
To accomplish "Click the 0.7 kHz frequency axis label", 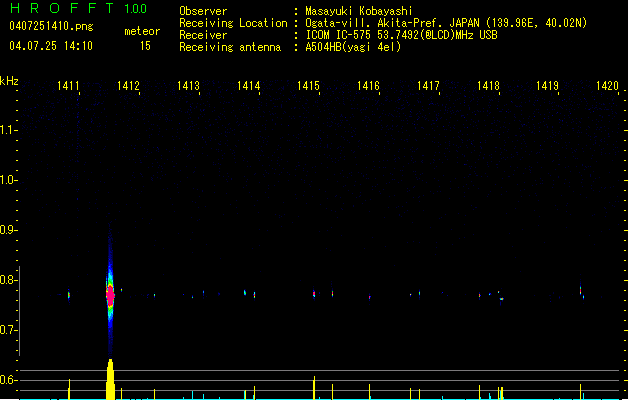I will (8, 330).
